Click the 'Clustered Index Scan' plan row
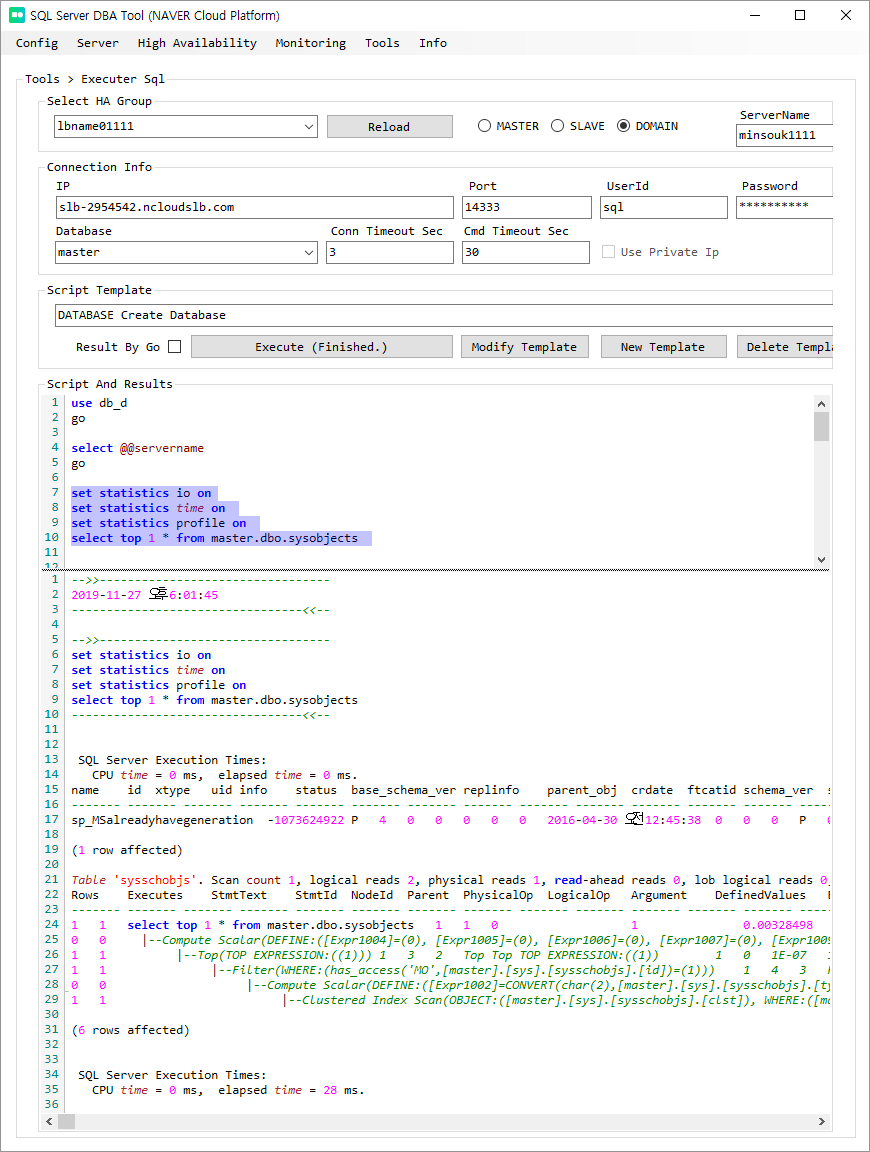The width and height of the screenshot is (870, 1152). coord(557,1000)
